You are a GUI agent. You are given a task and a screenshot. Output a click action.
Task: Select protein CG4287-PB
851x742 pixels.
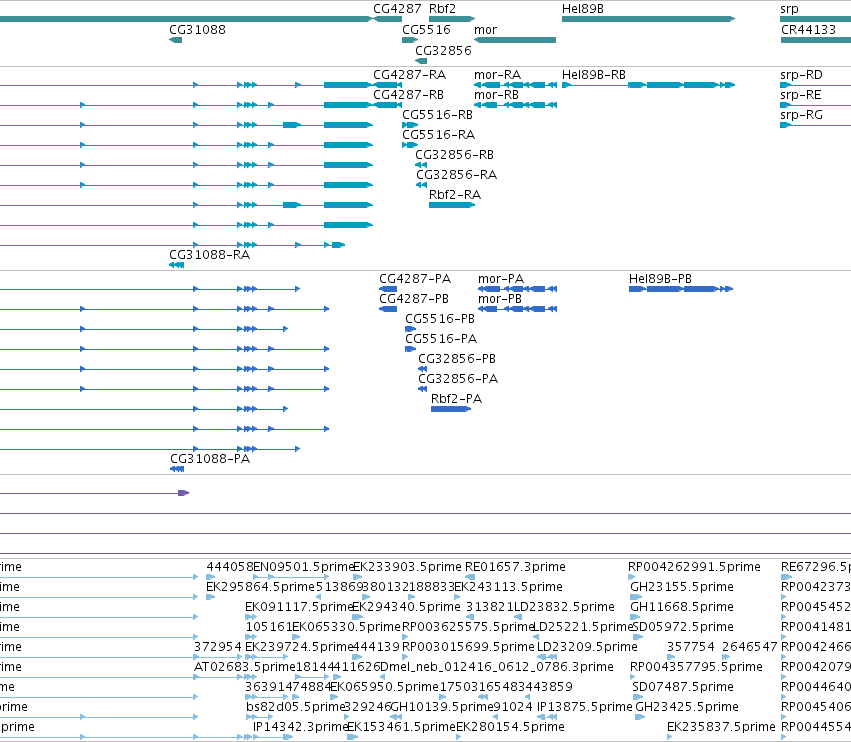pos(414,299)
